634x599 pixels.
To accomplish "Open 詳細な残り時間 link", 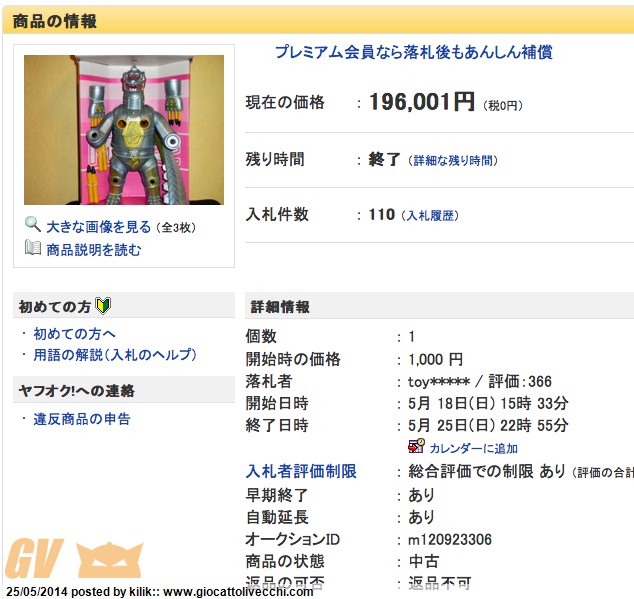I will coord(453,161).
